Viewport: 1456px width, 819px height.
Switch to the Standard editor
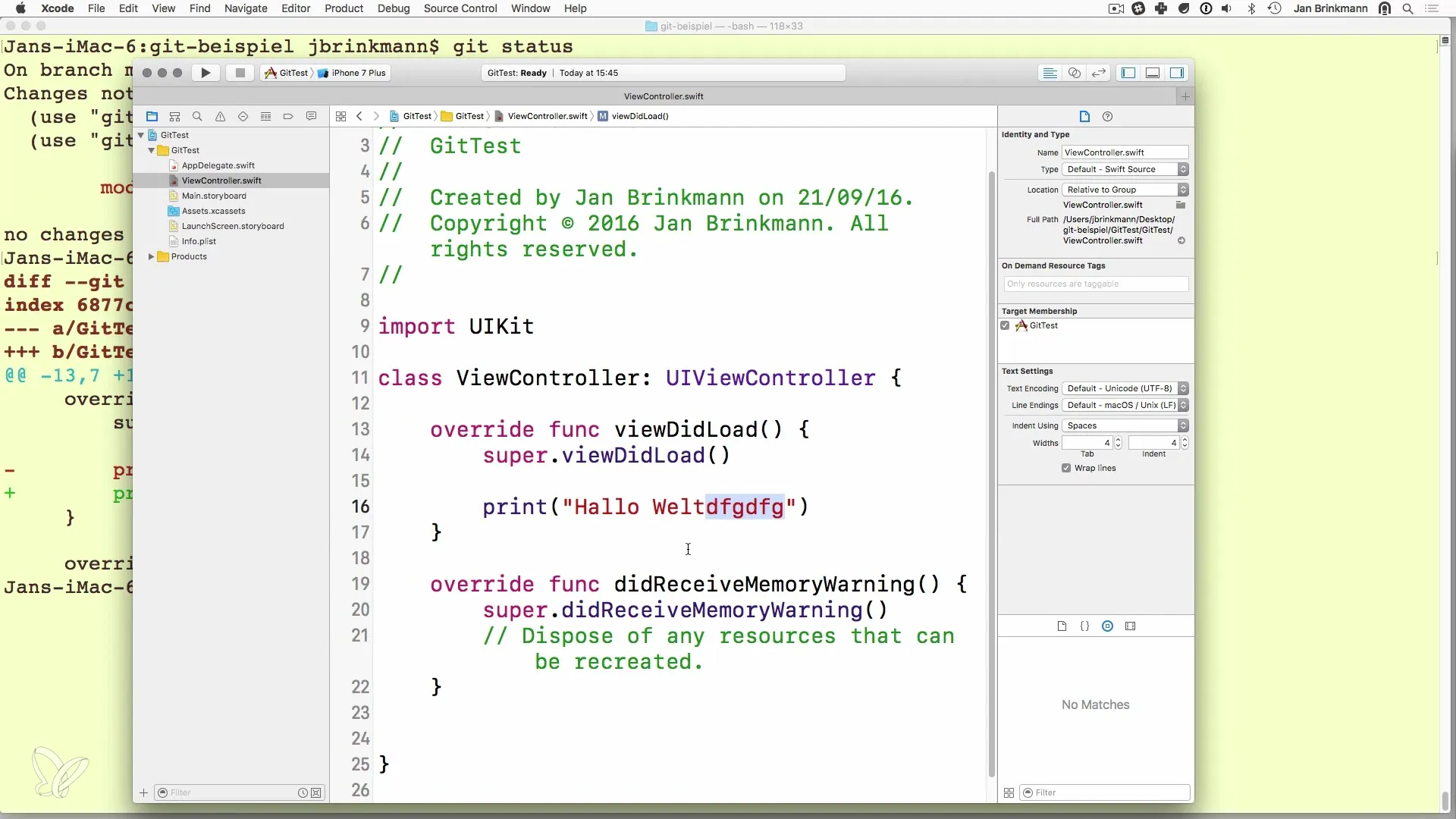click(x=1050, y=73)
